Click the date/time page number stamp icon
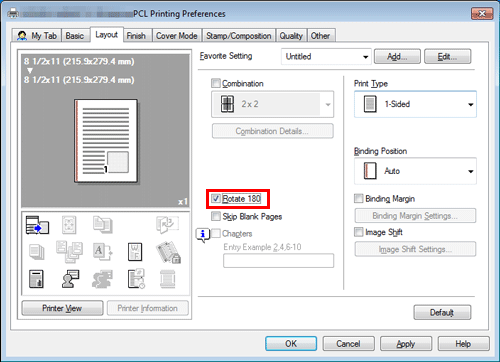This screenshot has width=500, height=362. tap(136, 278)
